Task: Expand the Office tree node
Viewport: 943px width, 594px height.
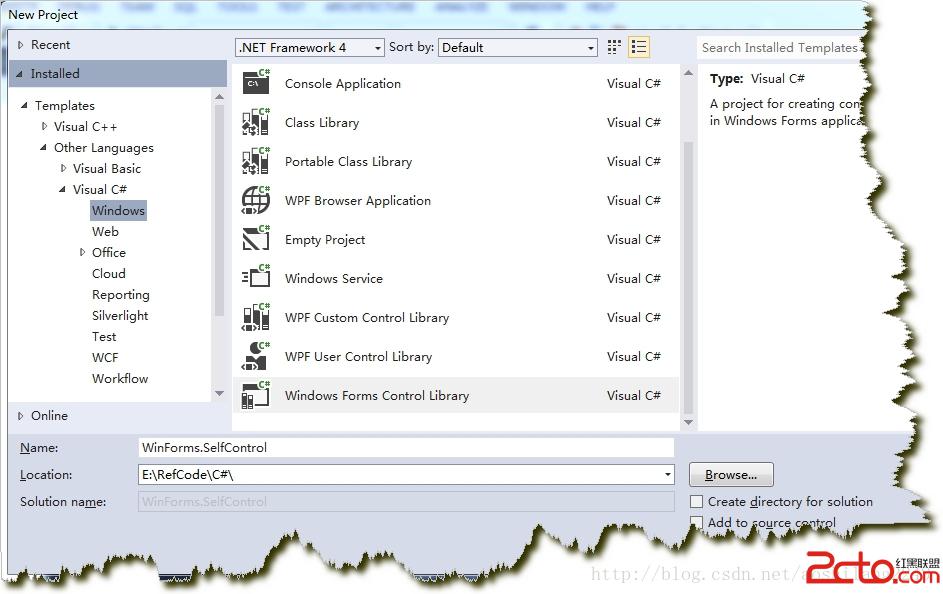Action: coord(82,253)
